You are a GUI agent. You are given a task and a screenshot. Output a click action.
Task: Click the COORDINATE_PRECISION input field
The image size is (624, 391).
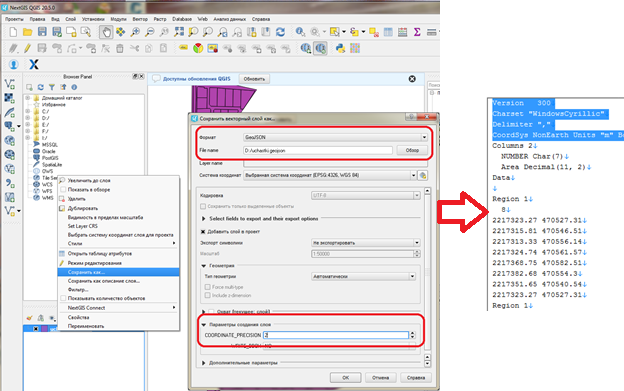tap(336, 335)
